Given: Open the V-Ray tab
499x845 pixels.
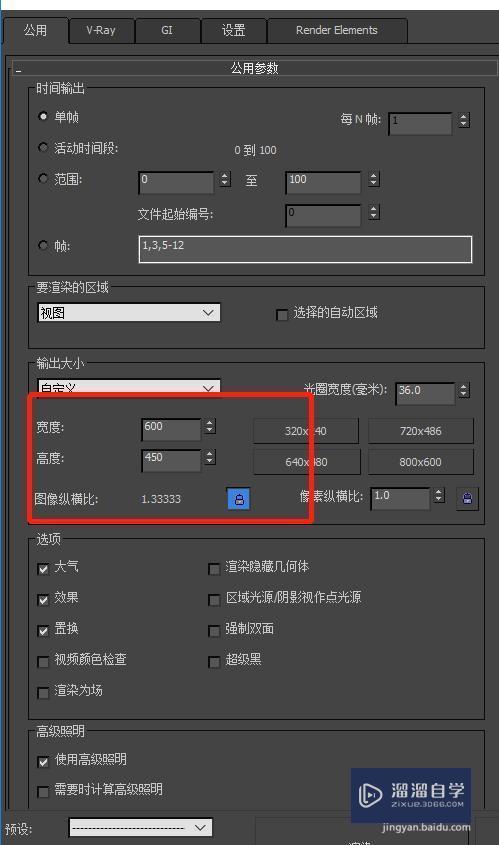Looking at the screenshot, I should [x=101, y=30].
